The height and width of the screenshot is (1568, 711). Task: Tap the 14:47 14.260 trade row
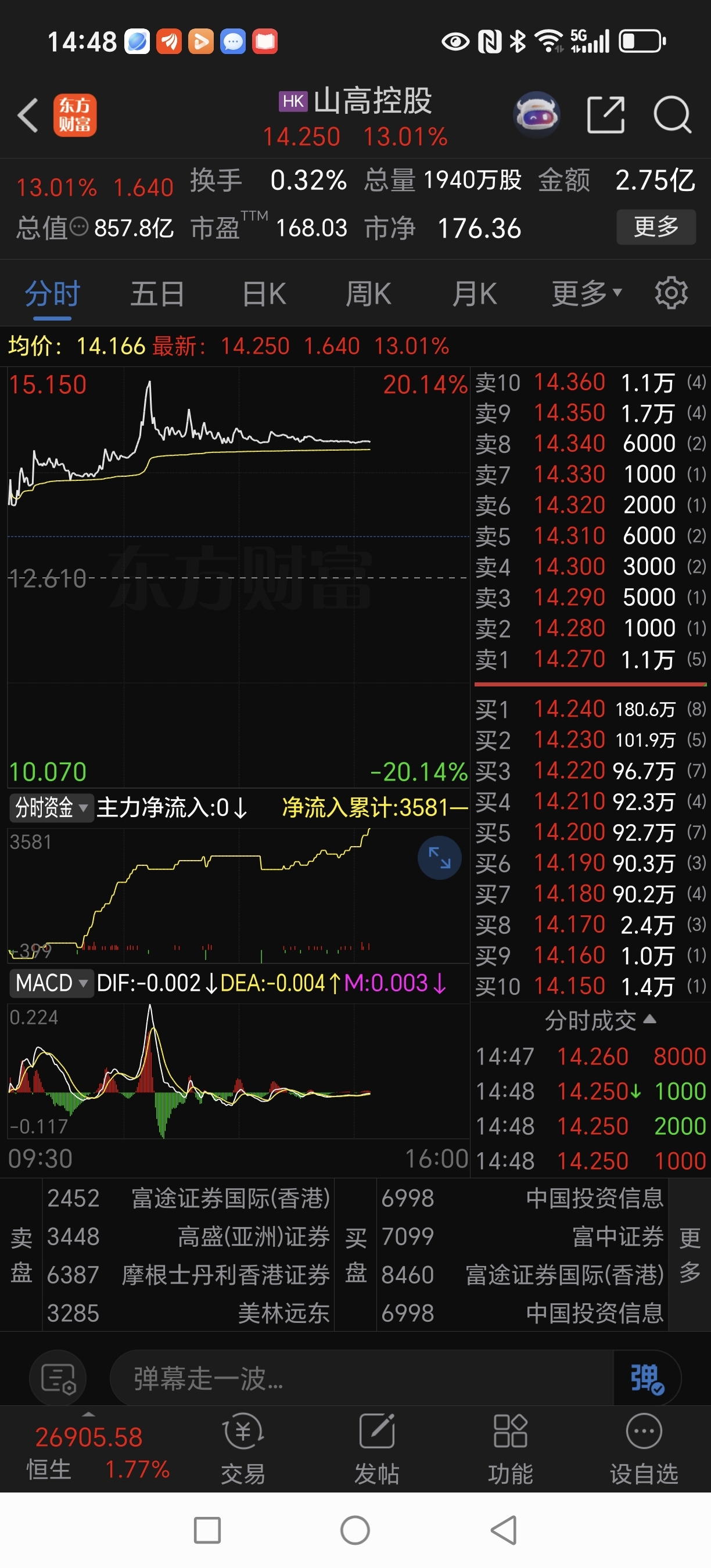(591, 1057)
